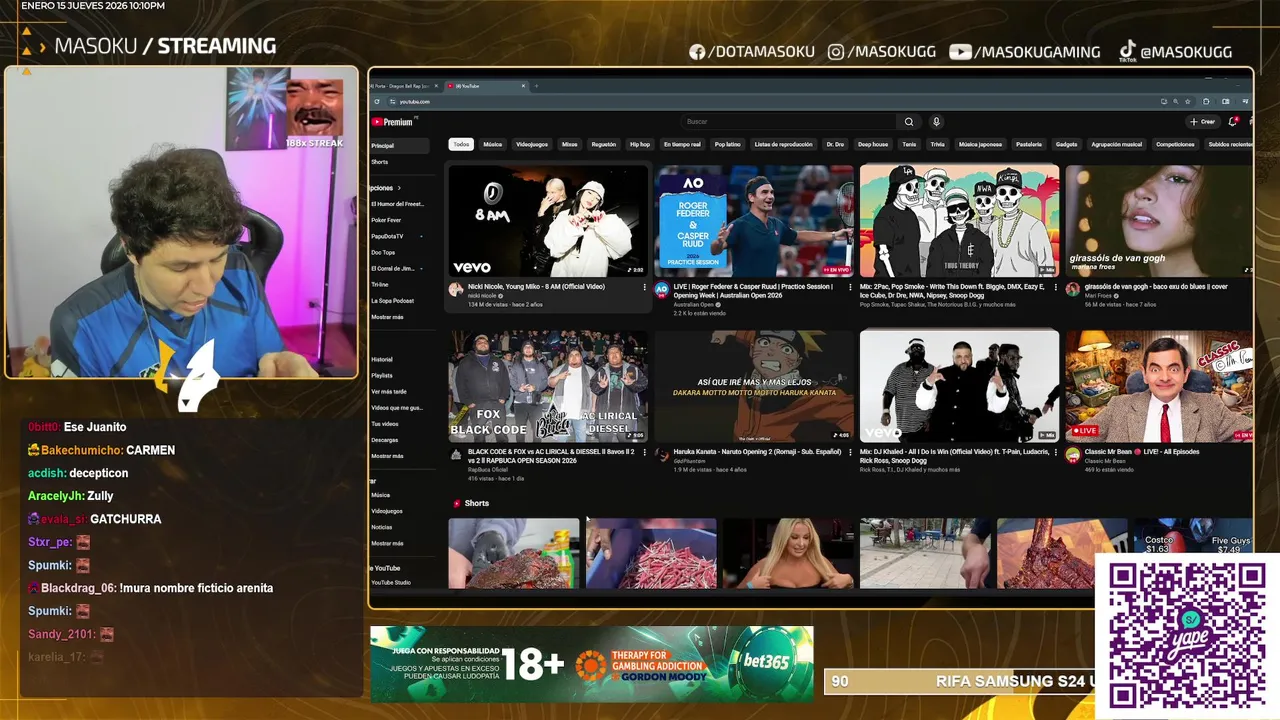1280x720 pixels.
Task: Focus the Buscar search field
Action: [790, 122]
